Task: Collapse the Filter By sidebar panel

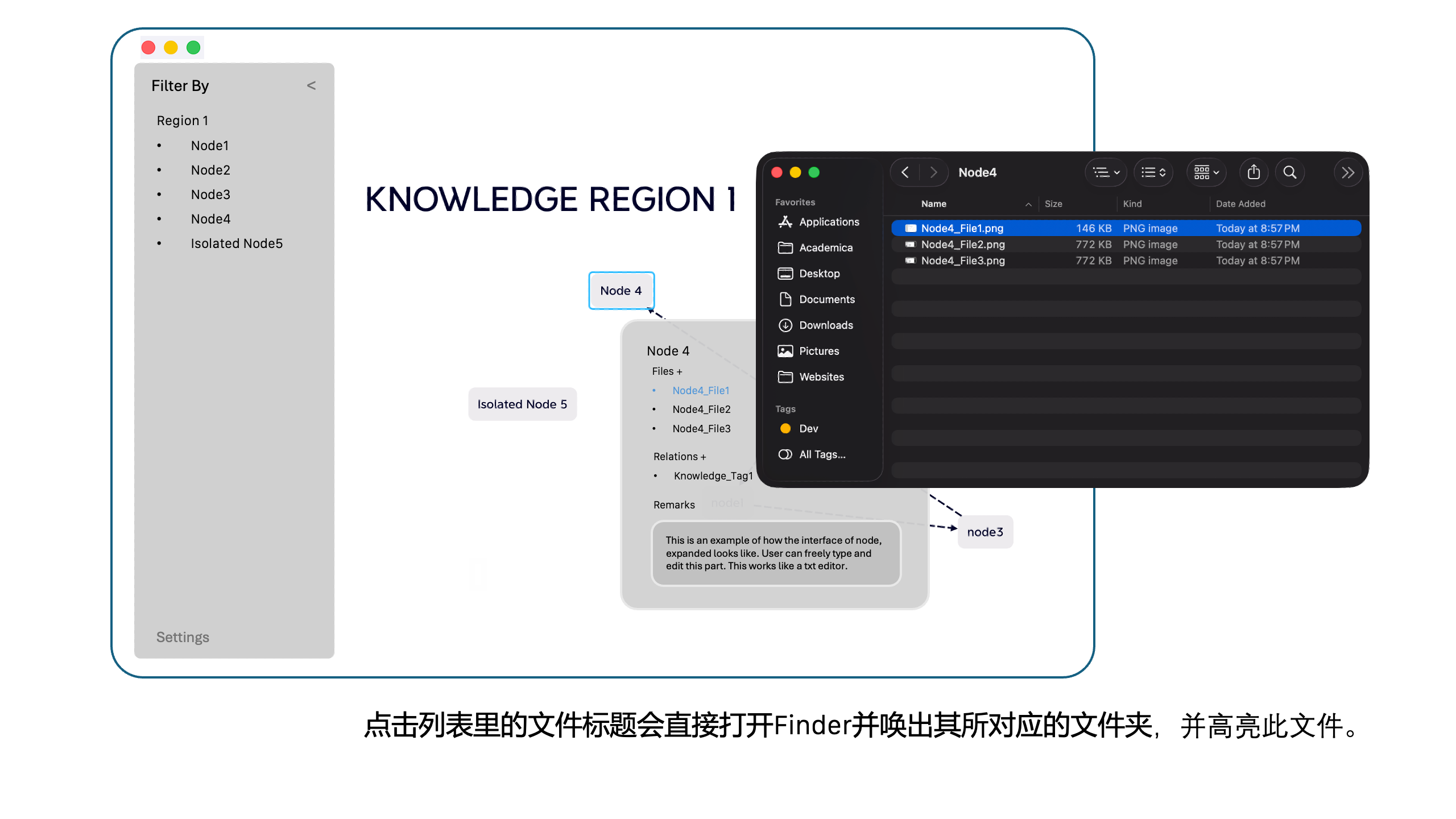Action: [x=311, y=85]
